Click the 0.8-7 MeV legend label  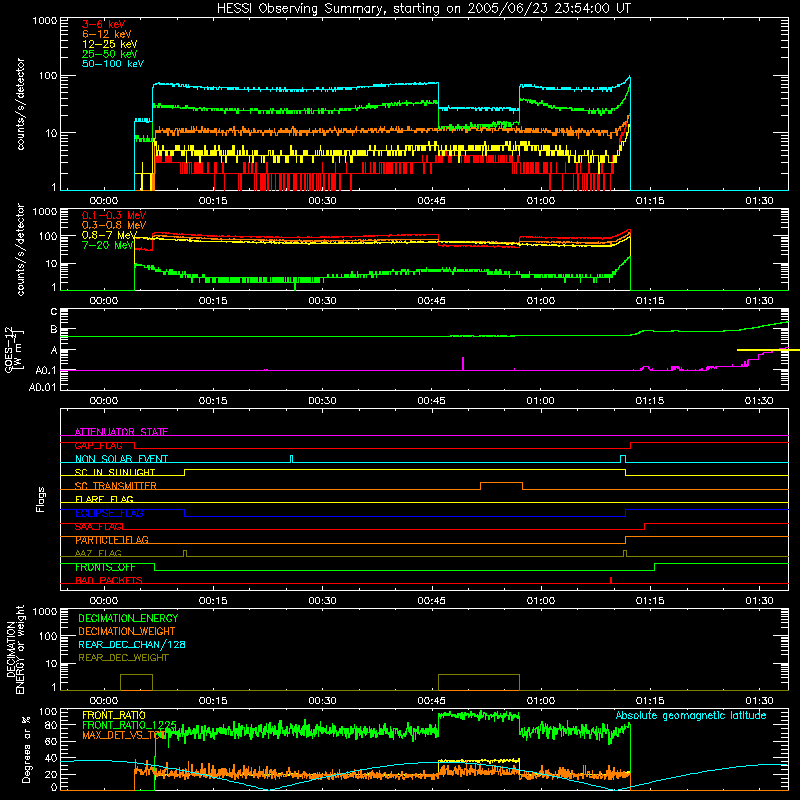click(109, 235)
